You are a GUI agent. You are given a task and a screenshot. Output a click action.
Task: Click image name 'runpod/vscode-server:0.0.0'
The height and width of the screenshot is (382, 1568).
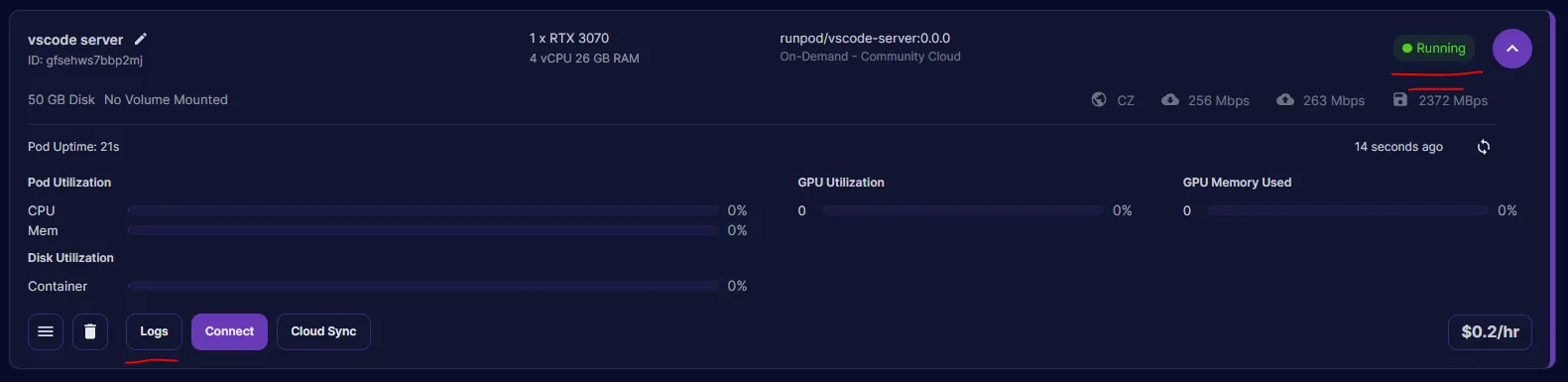click(x=865, y=38)
